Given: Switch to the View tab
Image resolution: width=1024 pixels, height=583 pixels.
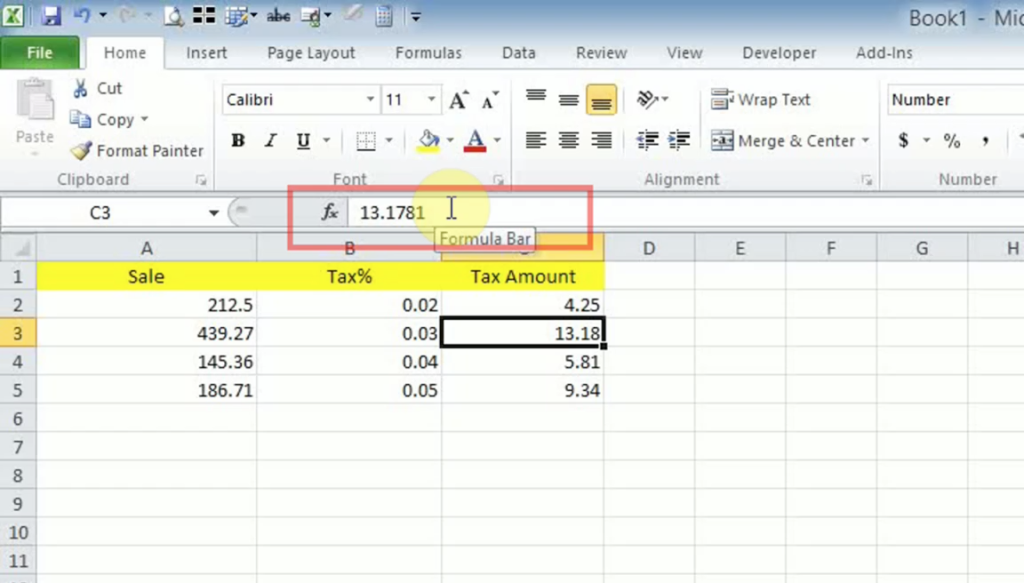Looking at the screenshot, I should [684, 53].
